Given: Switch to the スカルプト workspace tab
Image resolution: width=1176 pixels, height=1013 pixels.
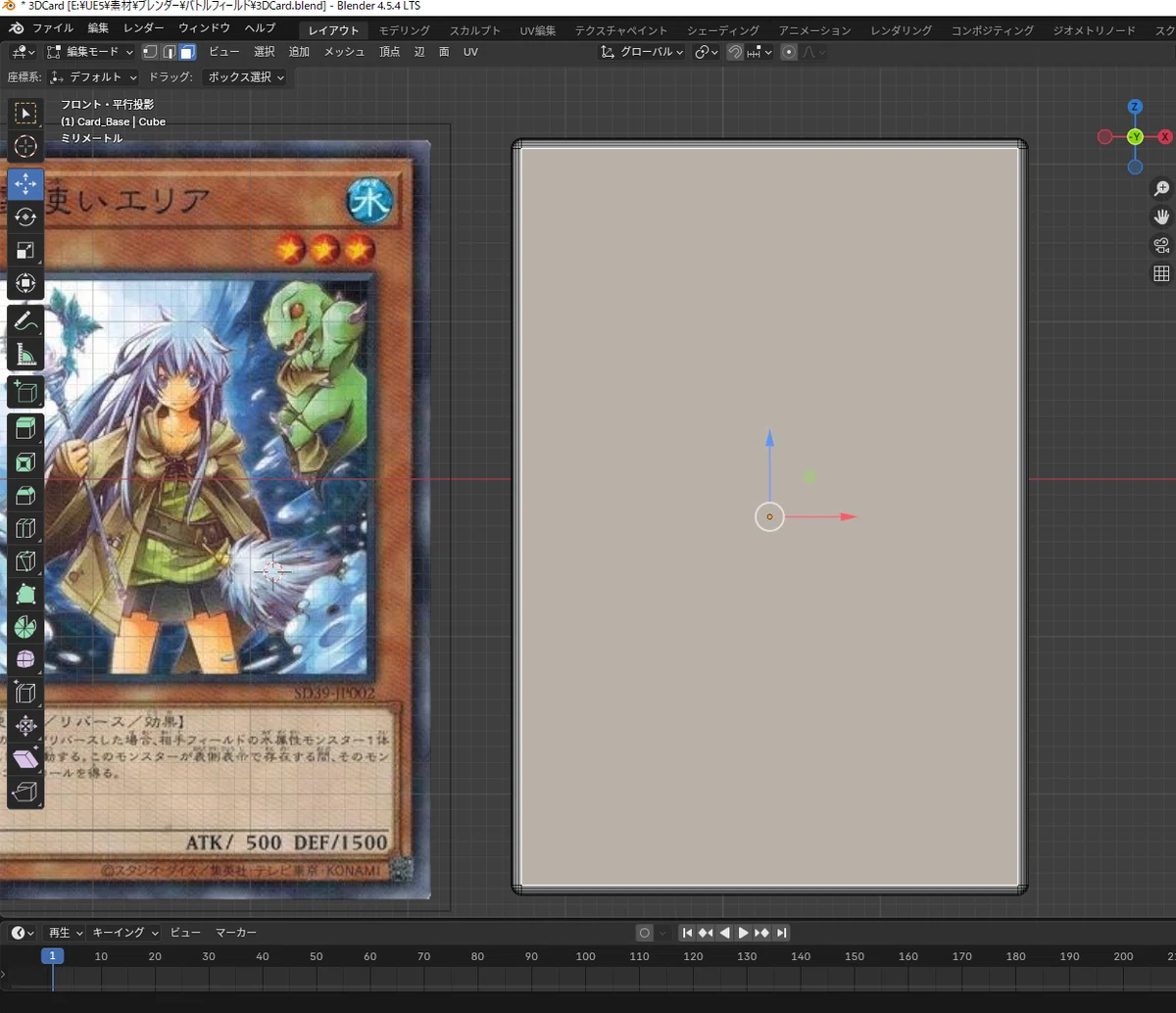Looking at the screenshot, I should point(475,30).
